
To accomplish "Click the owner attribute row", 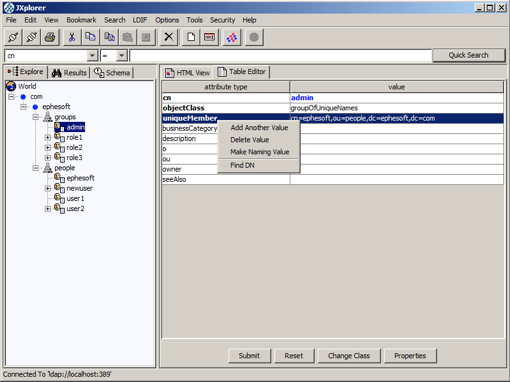I will pyautogui.click(x=333, y=169).
